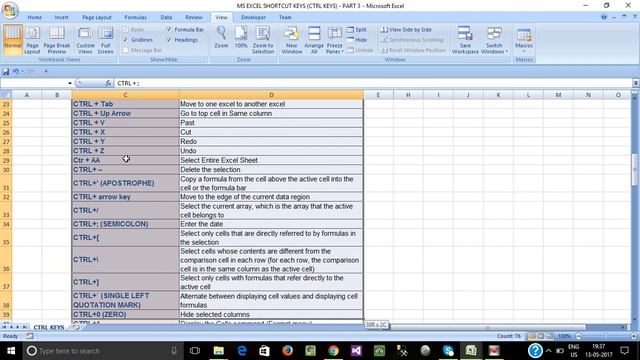Open Visual Studio from taskbar
The image size is (640, 360).
click(356, 351)
